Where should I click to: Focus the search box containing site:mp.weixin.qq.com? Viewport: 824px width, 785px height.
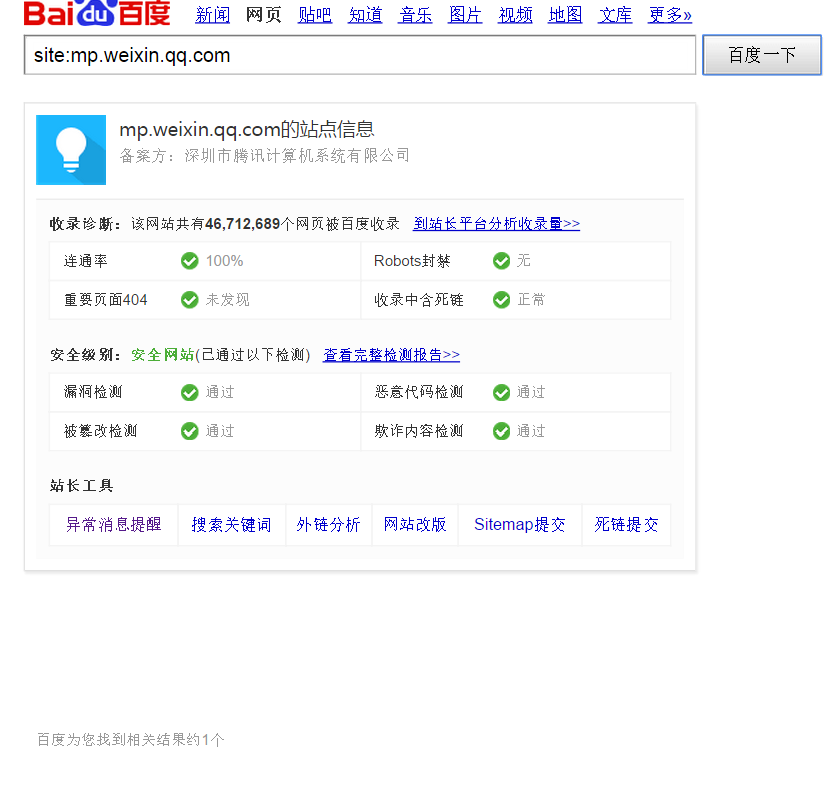pyautogui.click(x=359, y=56)
